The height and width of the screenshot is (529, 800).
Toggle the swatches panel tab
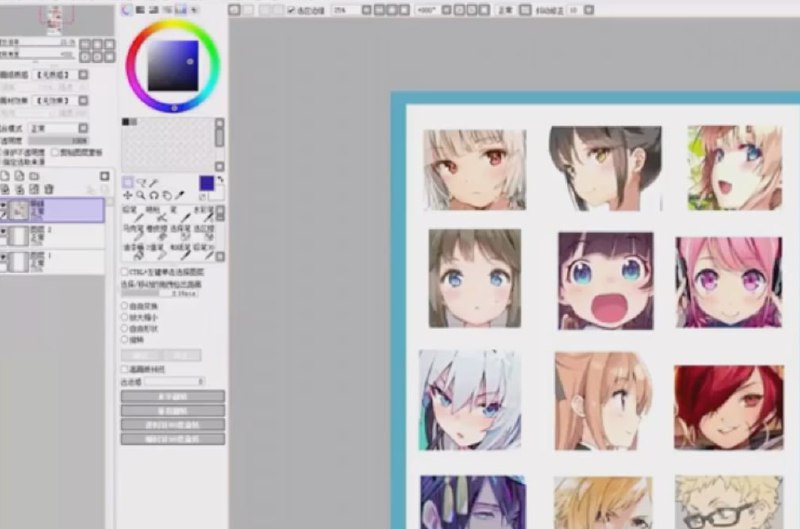(181, 10)
